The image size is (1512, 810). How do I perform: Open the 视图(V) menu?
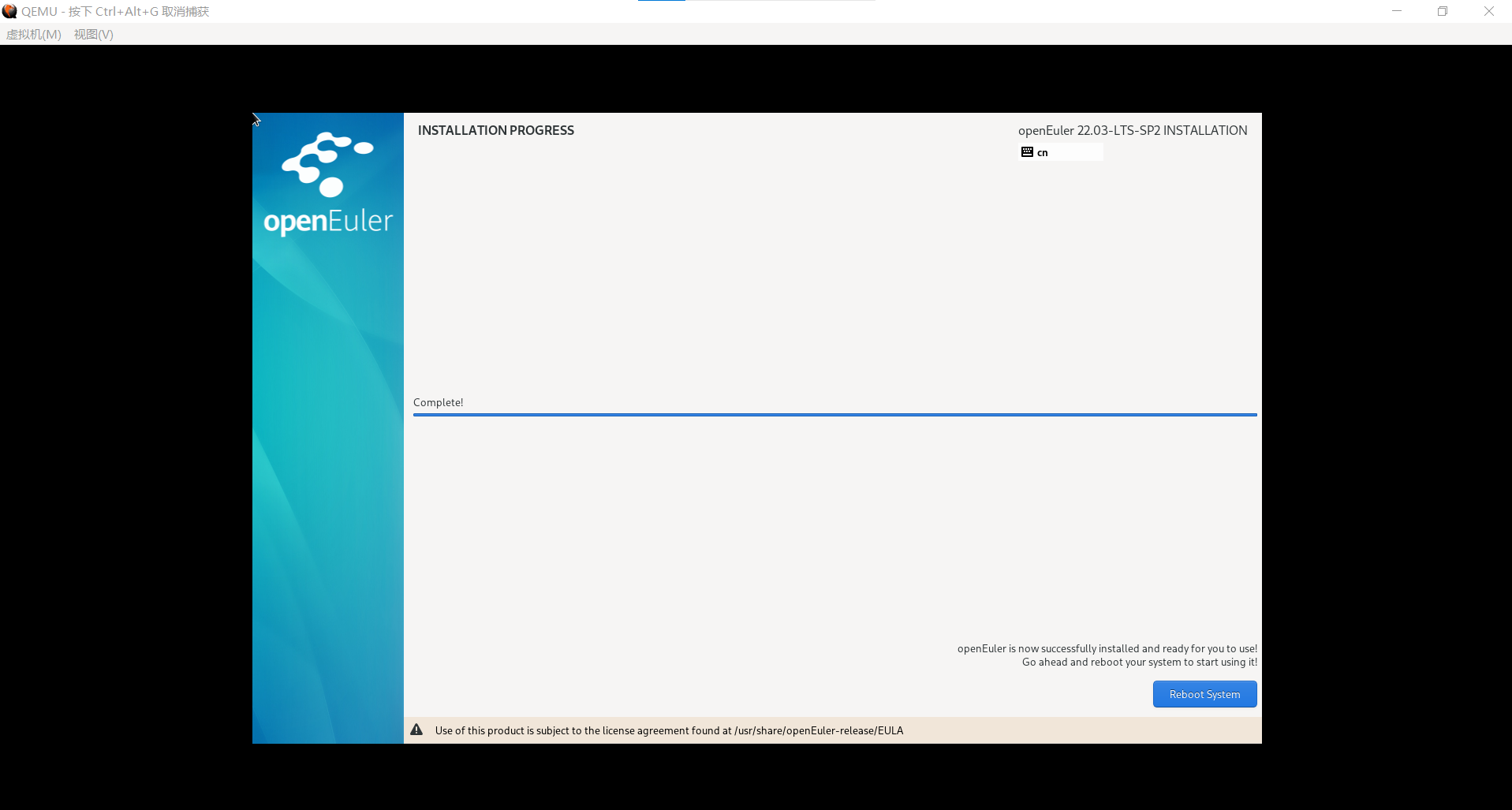(94, 34)
